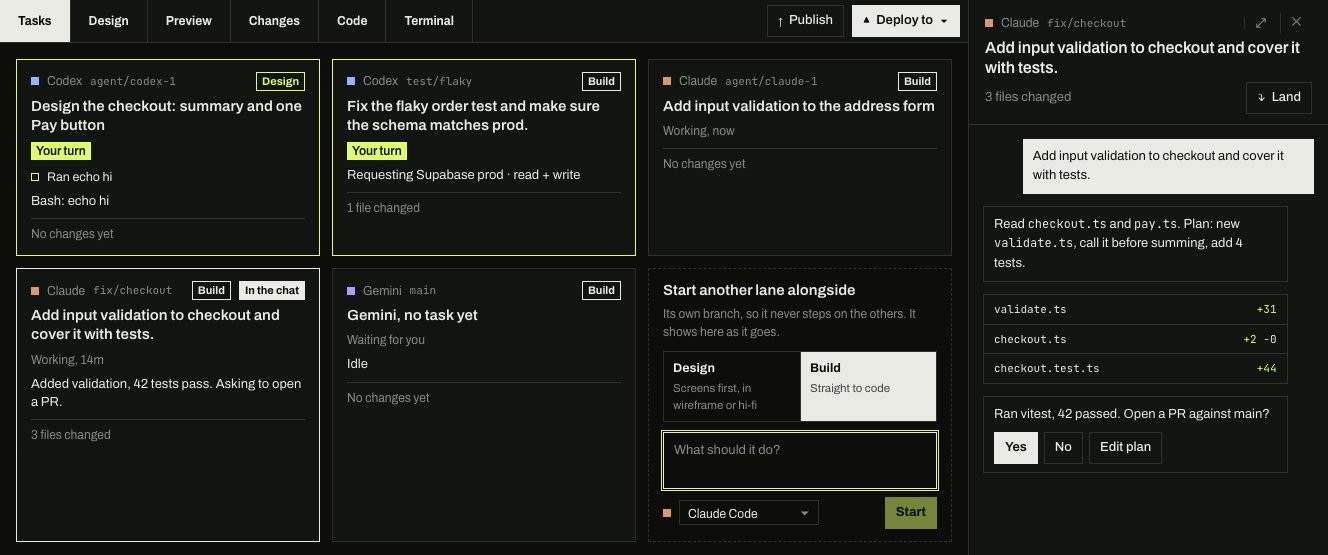Click the Land button
1328x555 pixels.
[1279, 97]
